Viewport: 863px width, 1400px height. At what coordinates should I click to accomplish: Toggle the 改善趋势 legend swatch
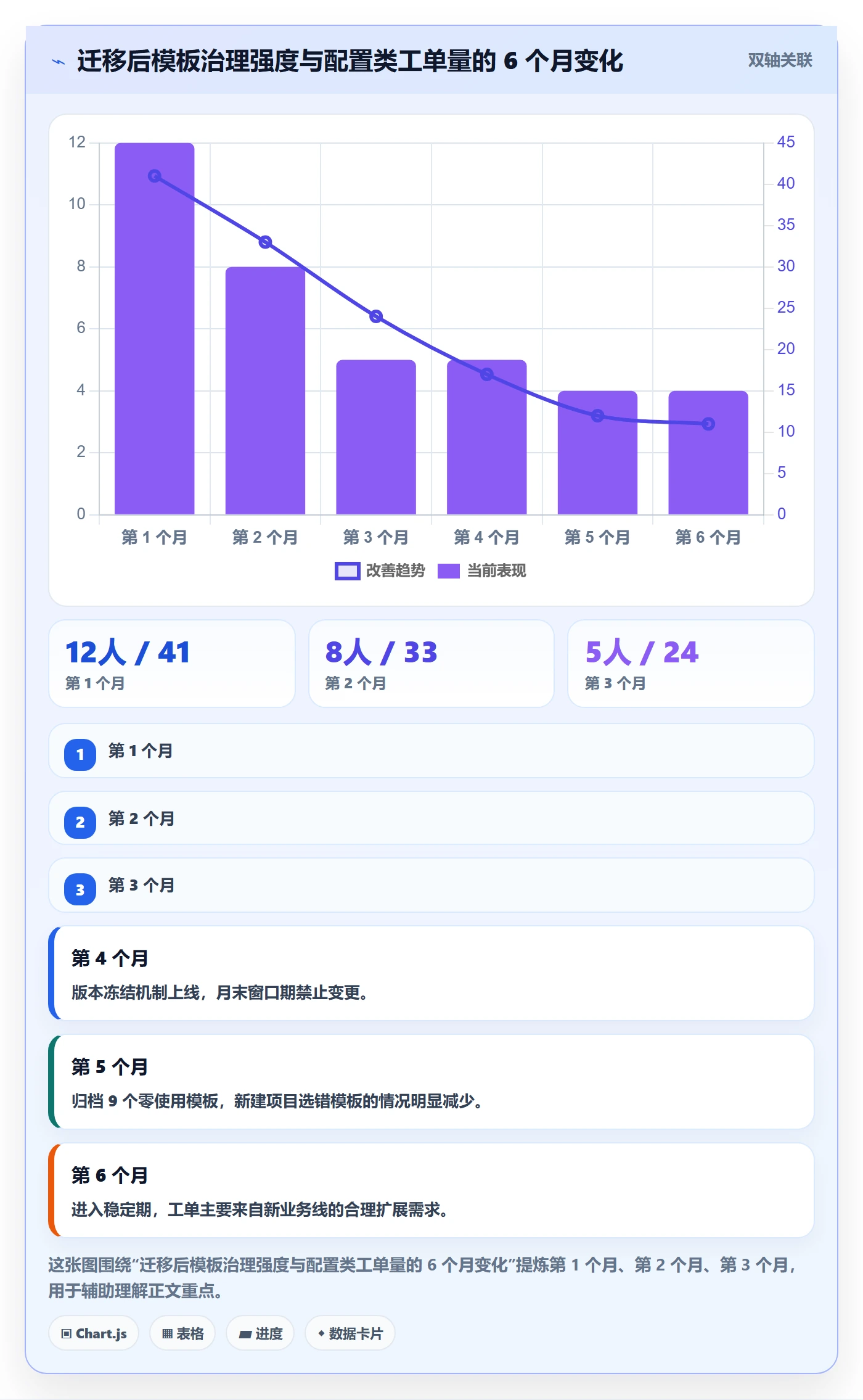point(347,571)
